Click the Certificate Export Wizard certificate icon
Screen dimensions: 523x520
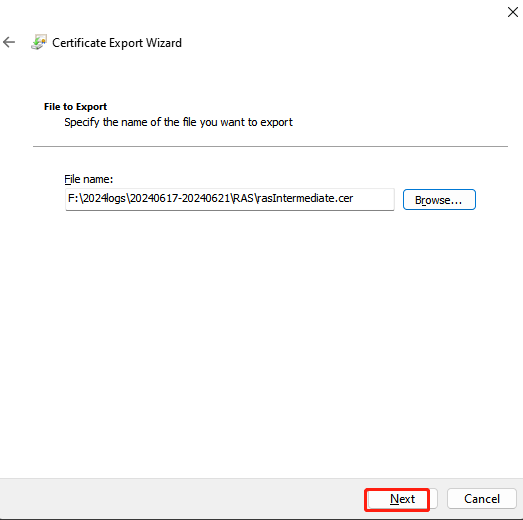click(x=39, y=42)
